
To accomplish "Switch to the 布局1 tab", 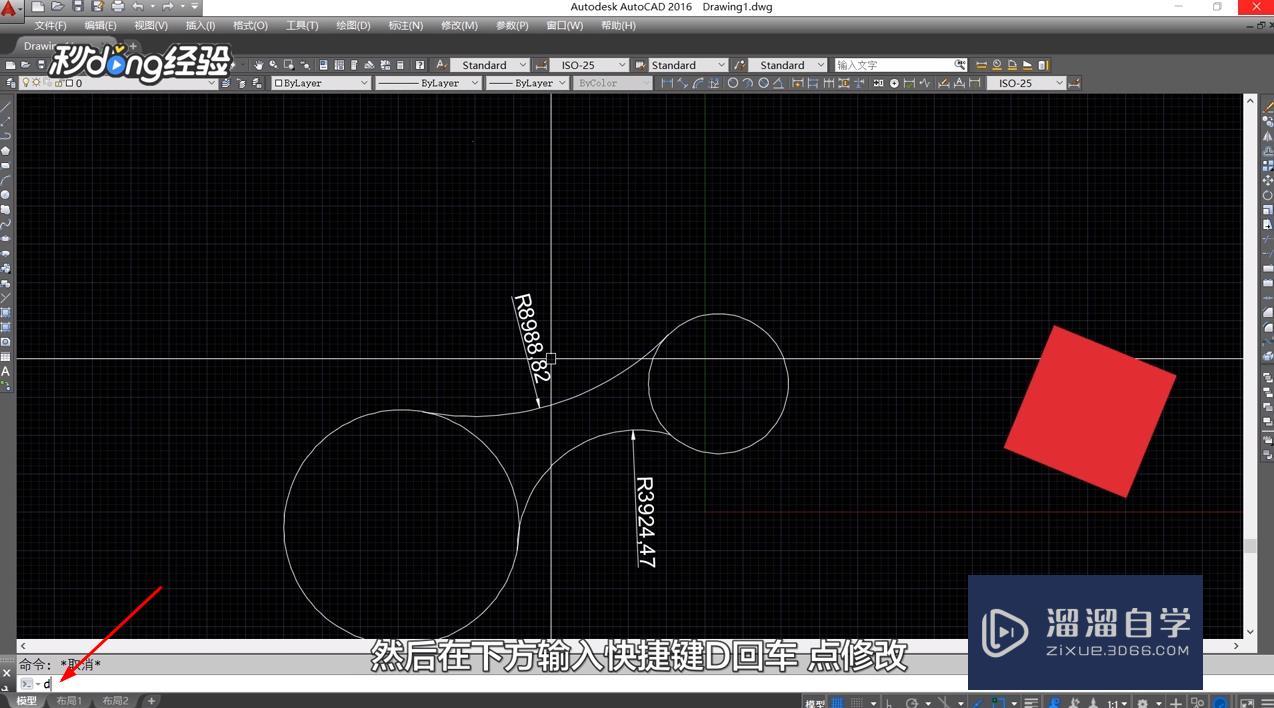I will tap(68, 700).
